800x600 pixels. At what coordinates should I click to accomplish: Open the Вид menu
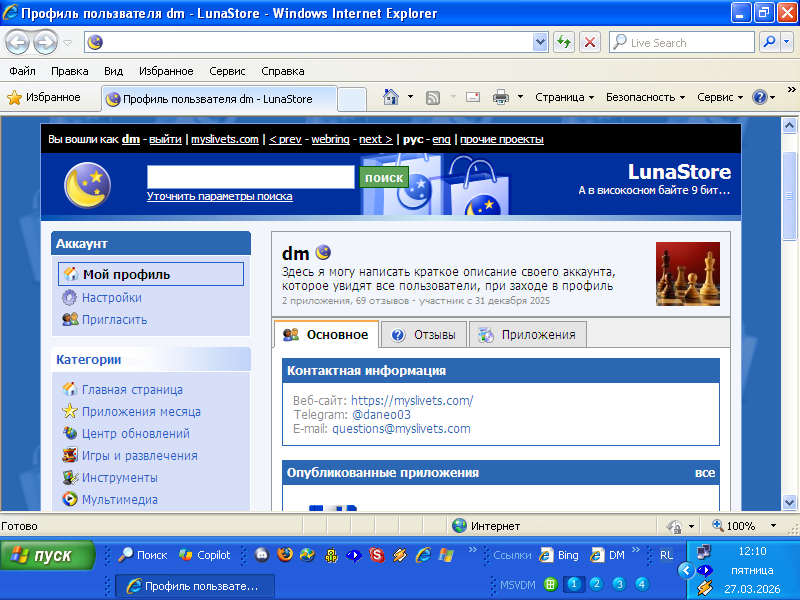tap(113, 71)
